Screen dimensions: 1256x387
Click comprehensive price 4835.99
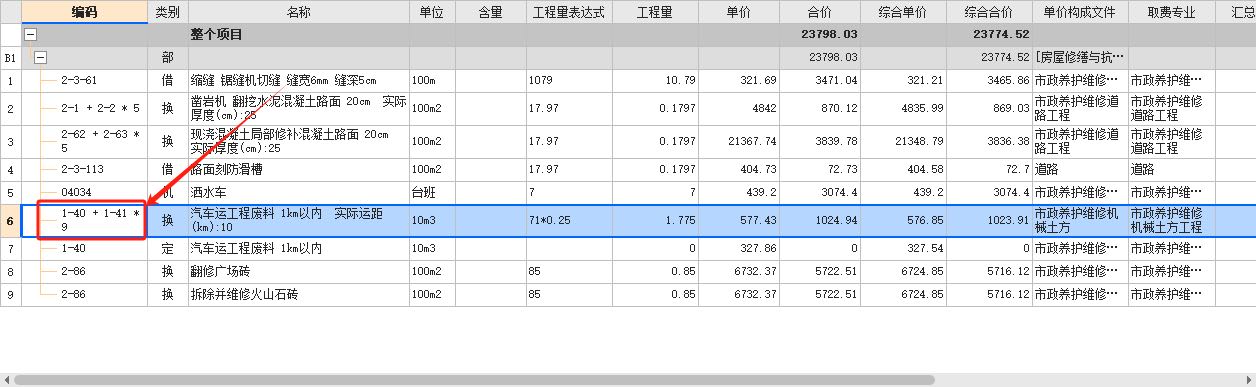point(903,108)
